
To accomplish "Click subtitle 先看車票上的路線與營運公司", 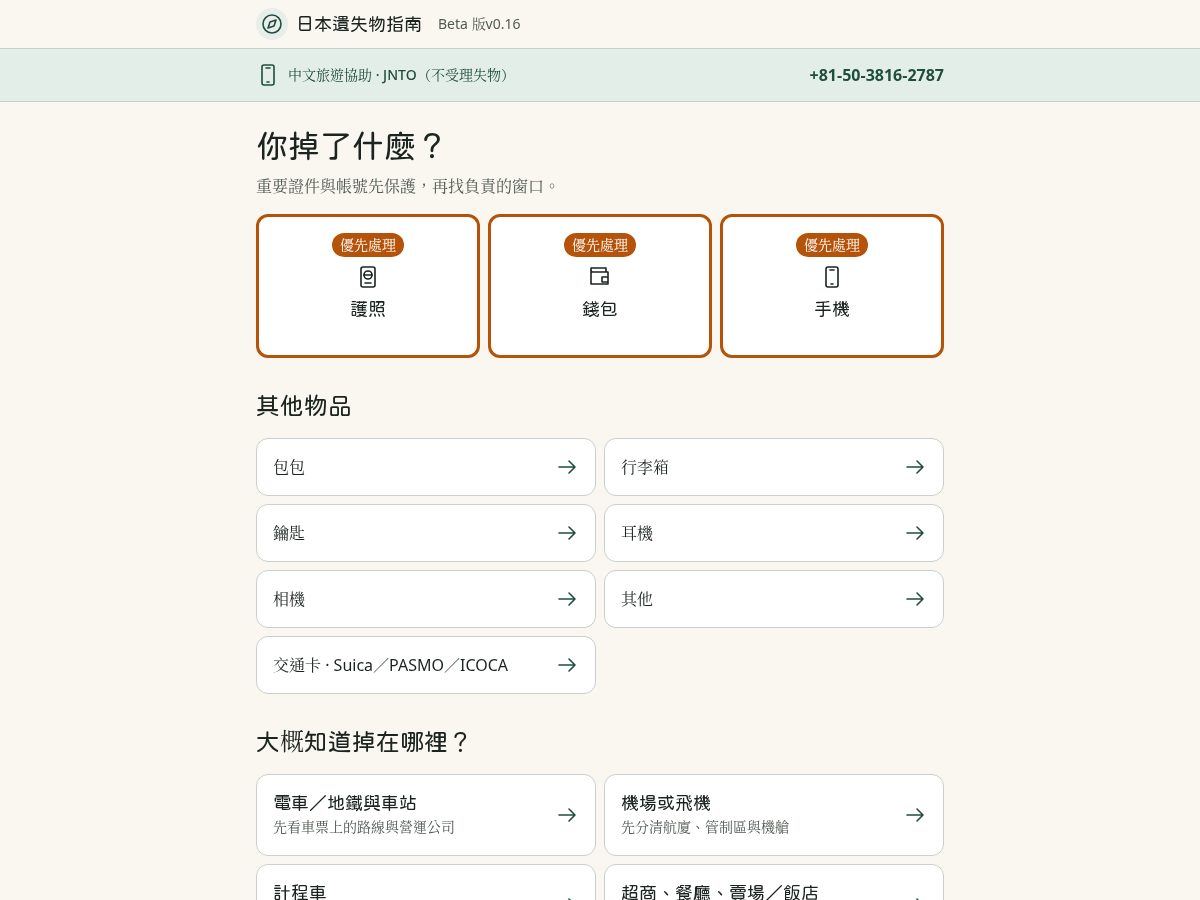I will click(x=364, y=828).
